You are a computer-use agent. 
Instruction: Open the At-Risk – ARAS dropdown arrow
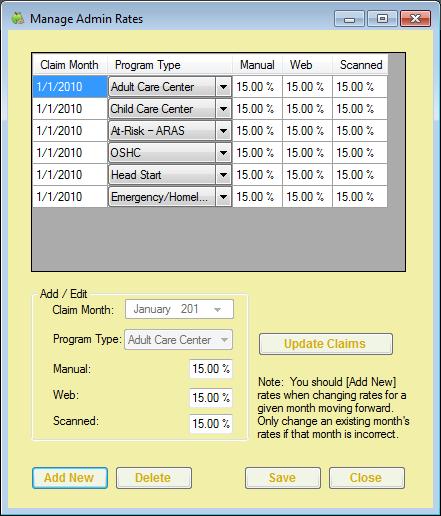223,131
